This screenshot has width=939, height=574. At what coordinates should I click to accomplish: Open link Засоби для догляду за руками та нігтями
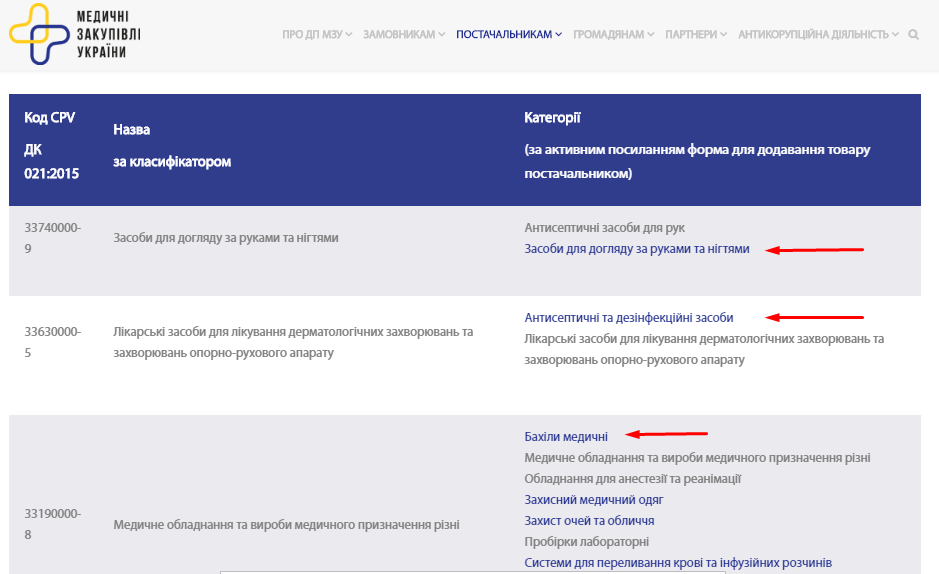(636, 249)
